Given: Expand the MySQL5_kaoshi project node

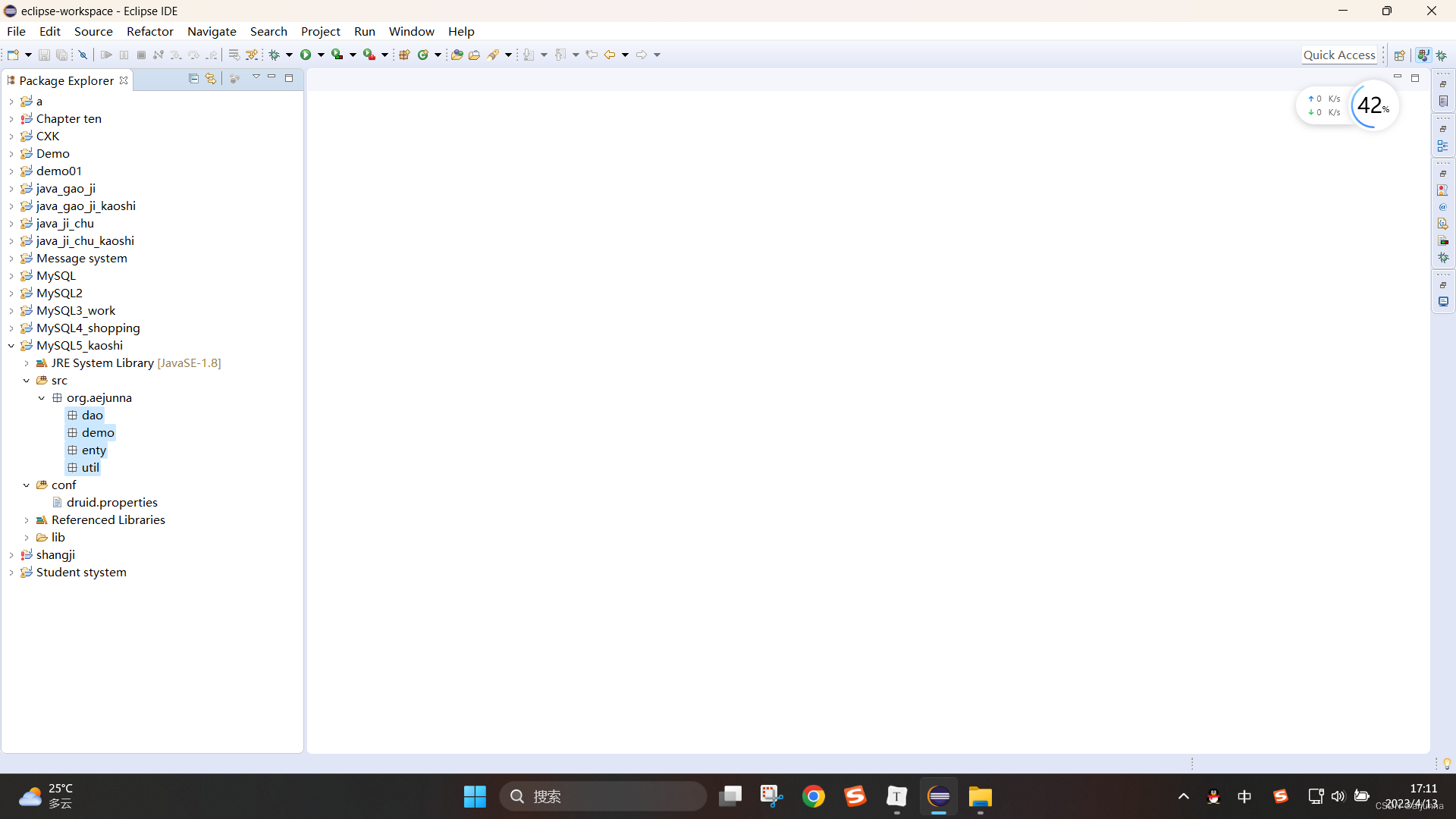Looking at the screenshot, I should 10,345.
